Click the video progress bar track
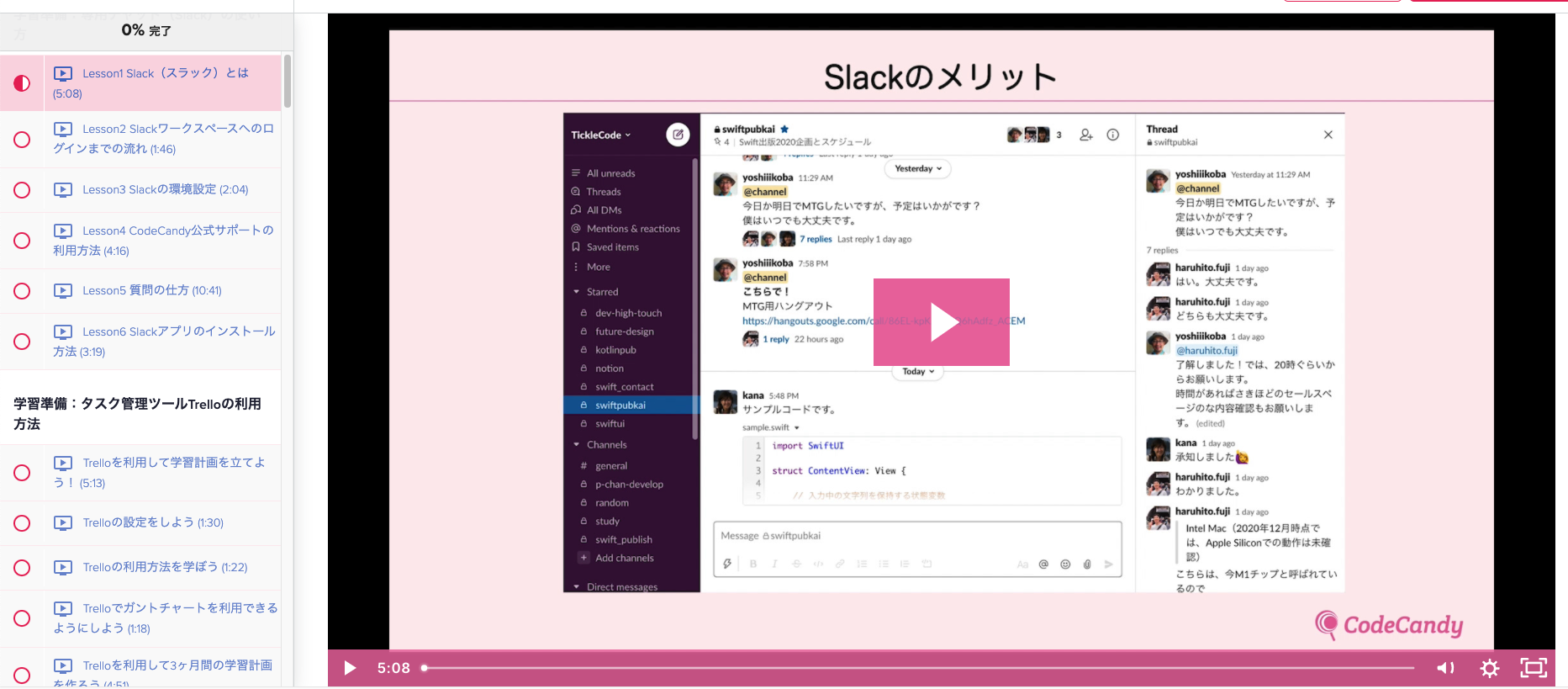 (x=918, y=668)
